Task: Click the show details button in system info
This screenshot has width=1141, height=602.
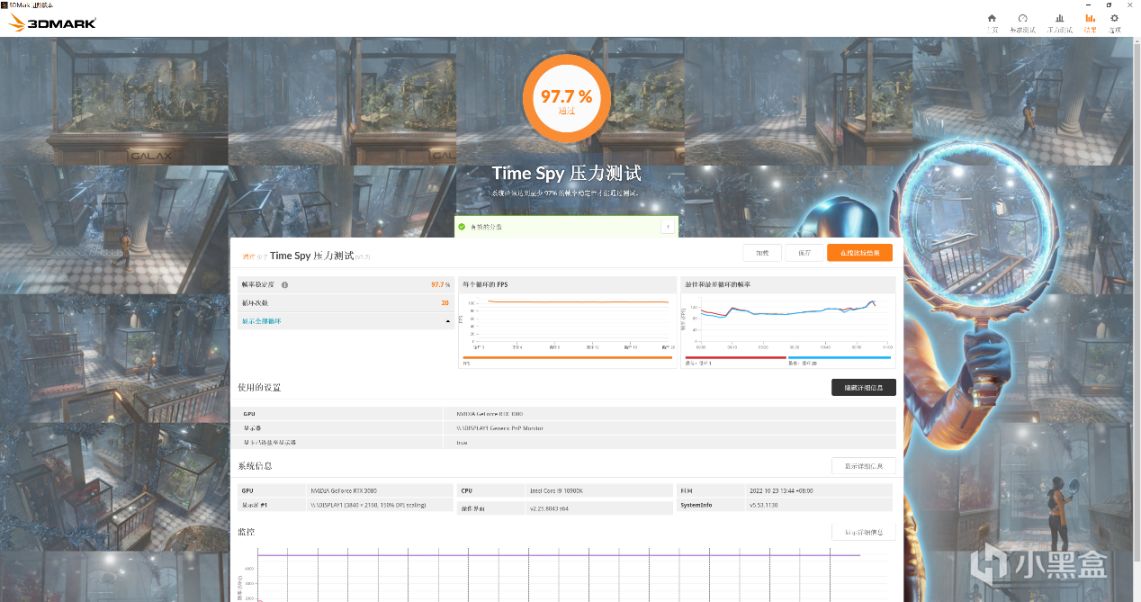Action: pos(863,466)
